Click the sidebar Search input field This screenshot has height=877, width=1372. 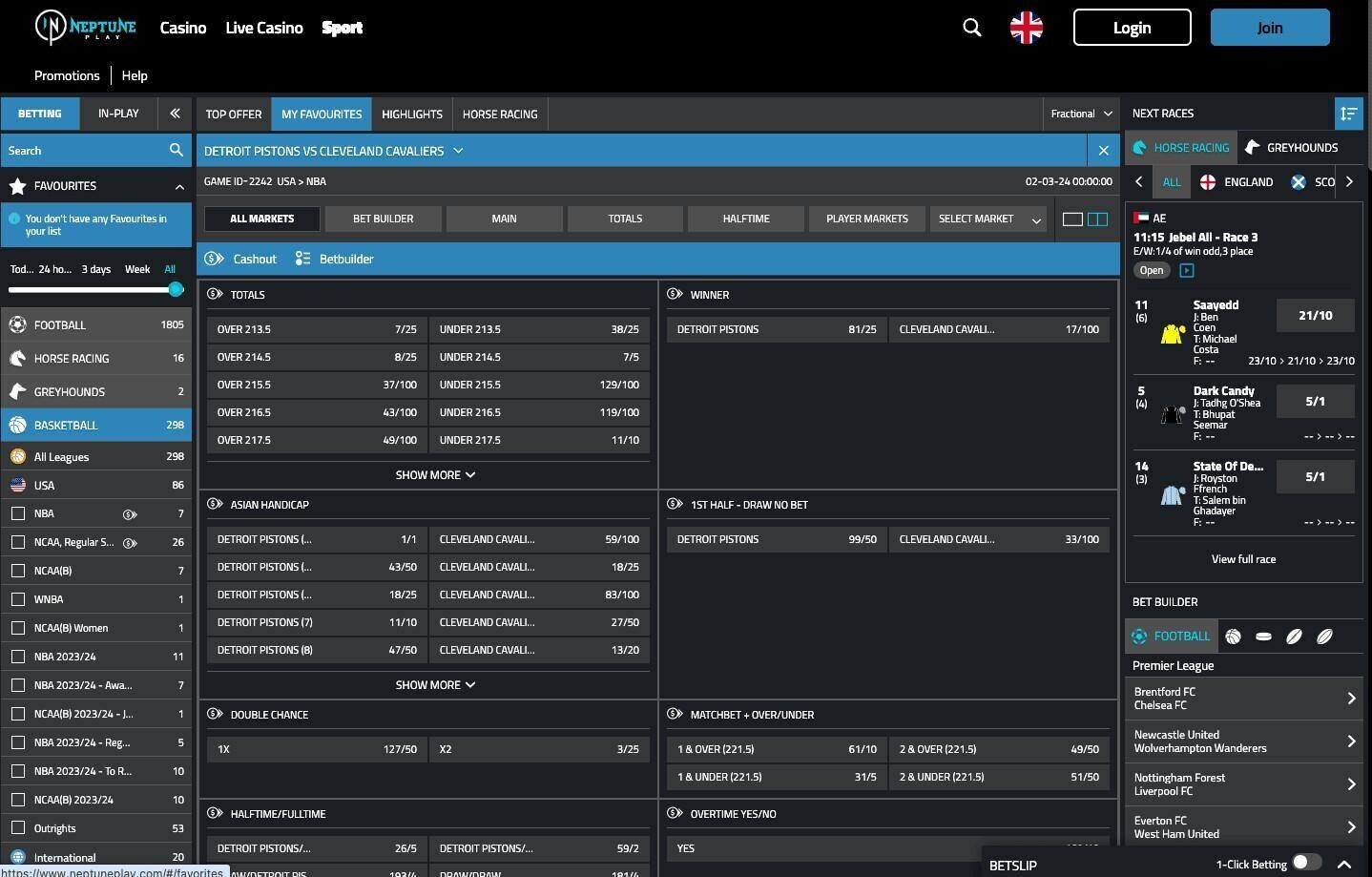84,151
